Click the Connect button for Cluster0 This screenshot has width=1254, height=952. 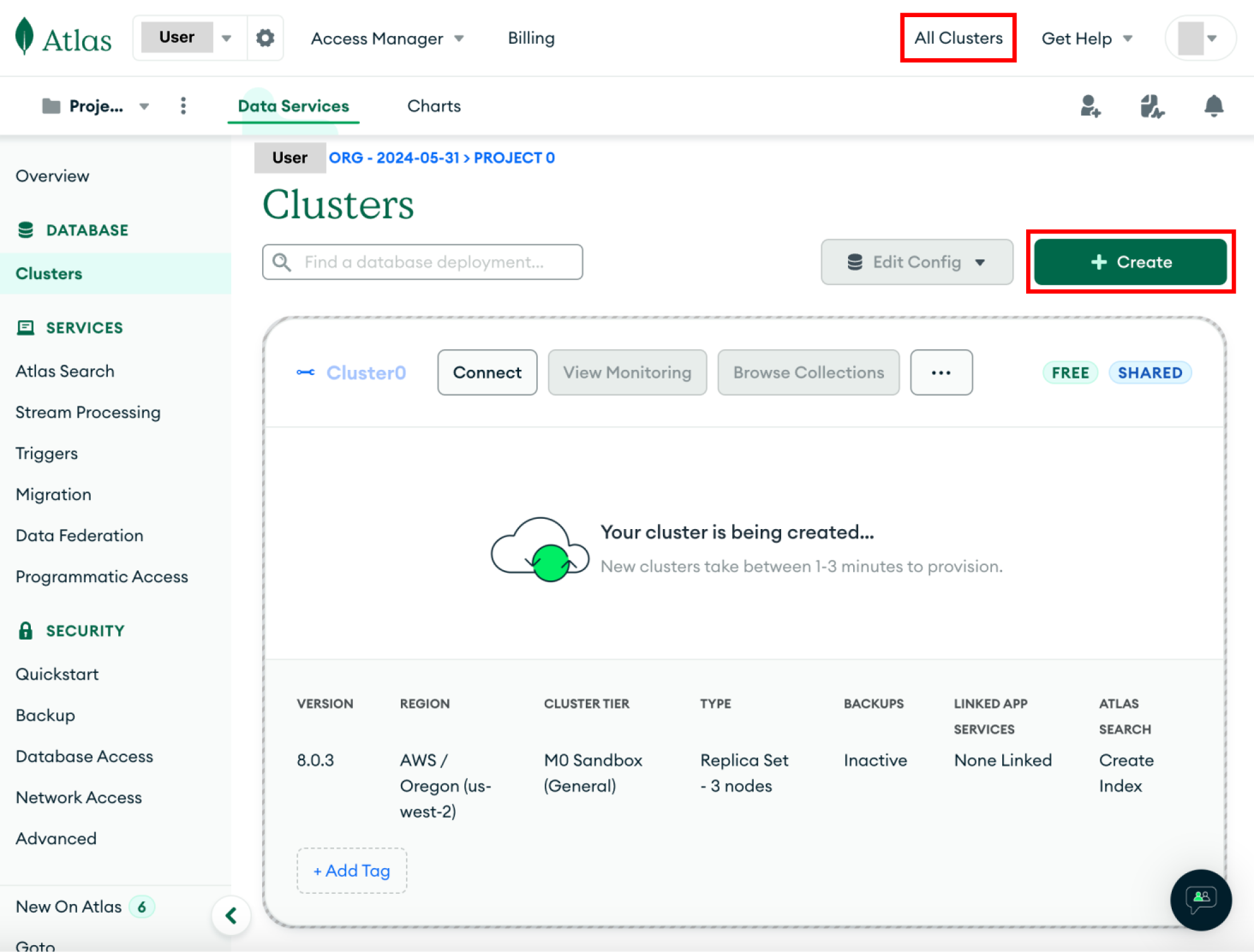(x=487, y=372)
